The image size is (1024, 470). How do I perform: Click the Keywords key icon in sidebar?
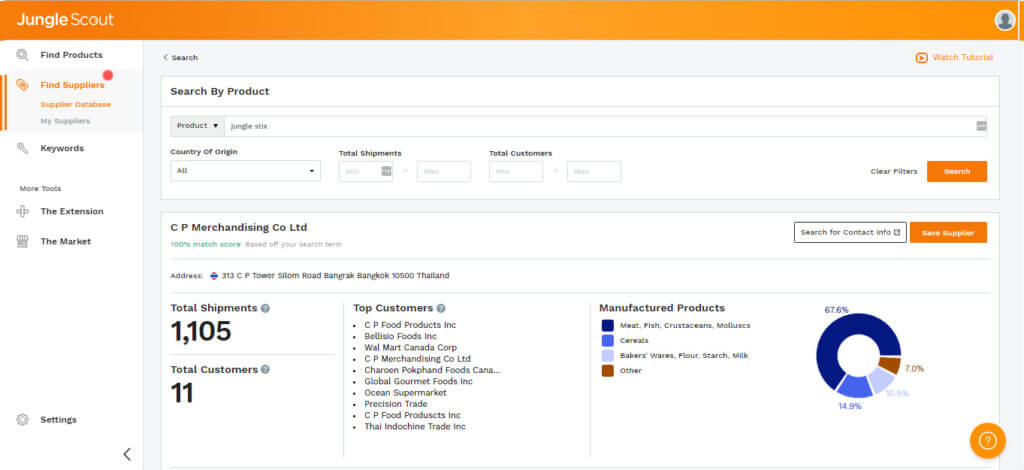tap(22, 148)
